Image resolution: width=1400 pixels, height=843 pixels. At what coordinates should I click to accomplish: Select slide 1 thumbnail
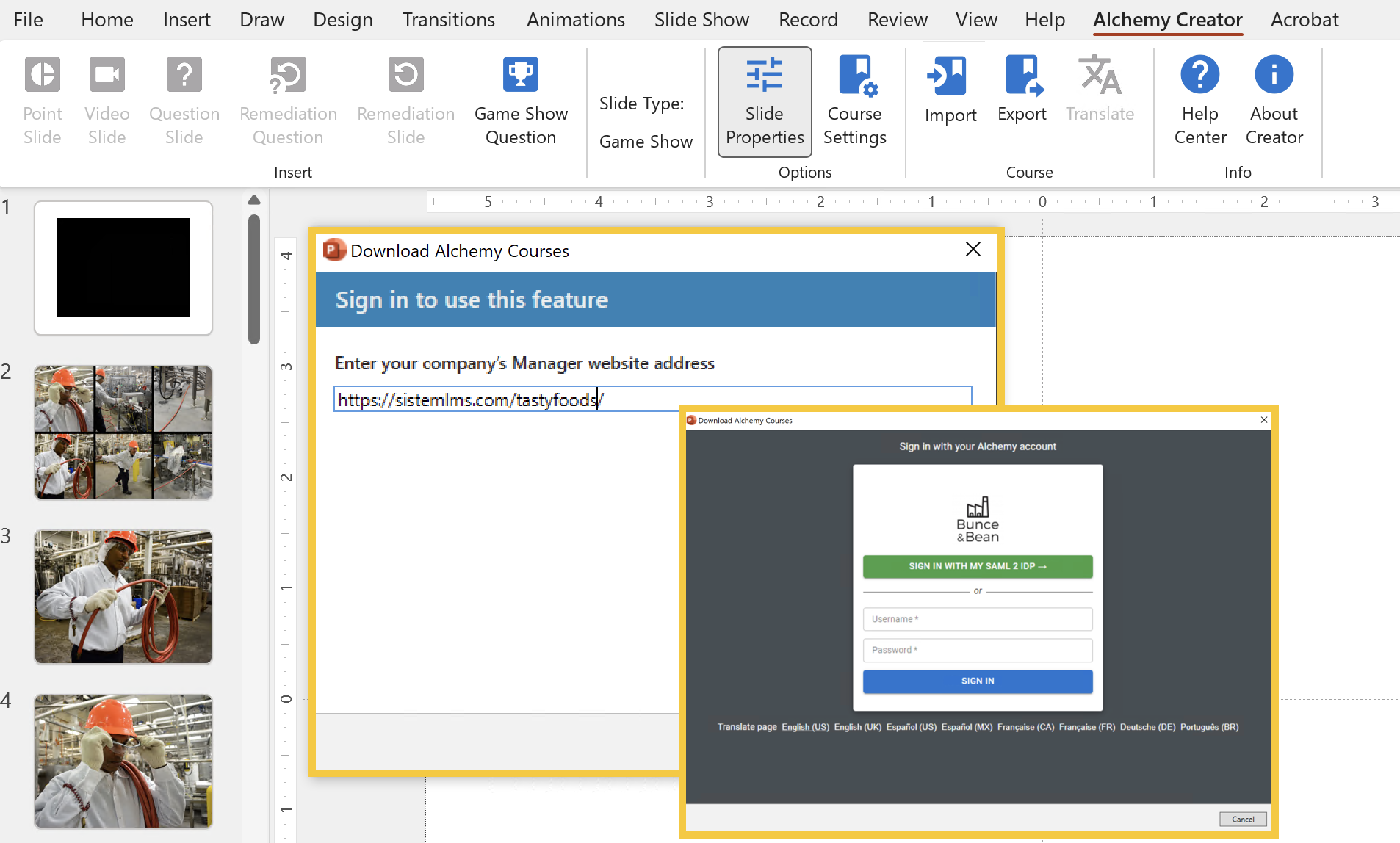tap(123, 268)
